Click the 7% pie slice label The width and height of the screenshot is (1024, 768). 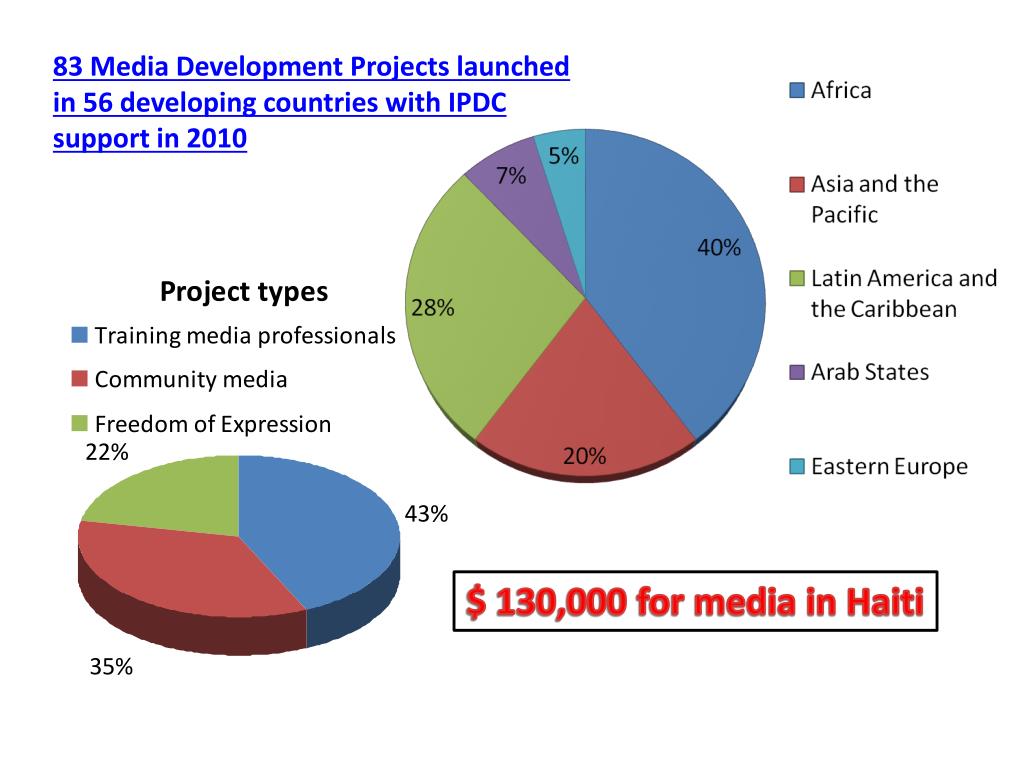tap(511, 176)
